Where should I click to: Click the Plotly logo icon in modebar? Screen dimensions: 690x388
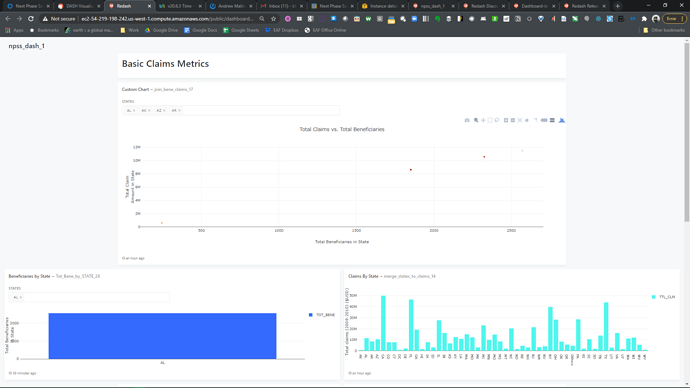(x=562, y=120)
